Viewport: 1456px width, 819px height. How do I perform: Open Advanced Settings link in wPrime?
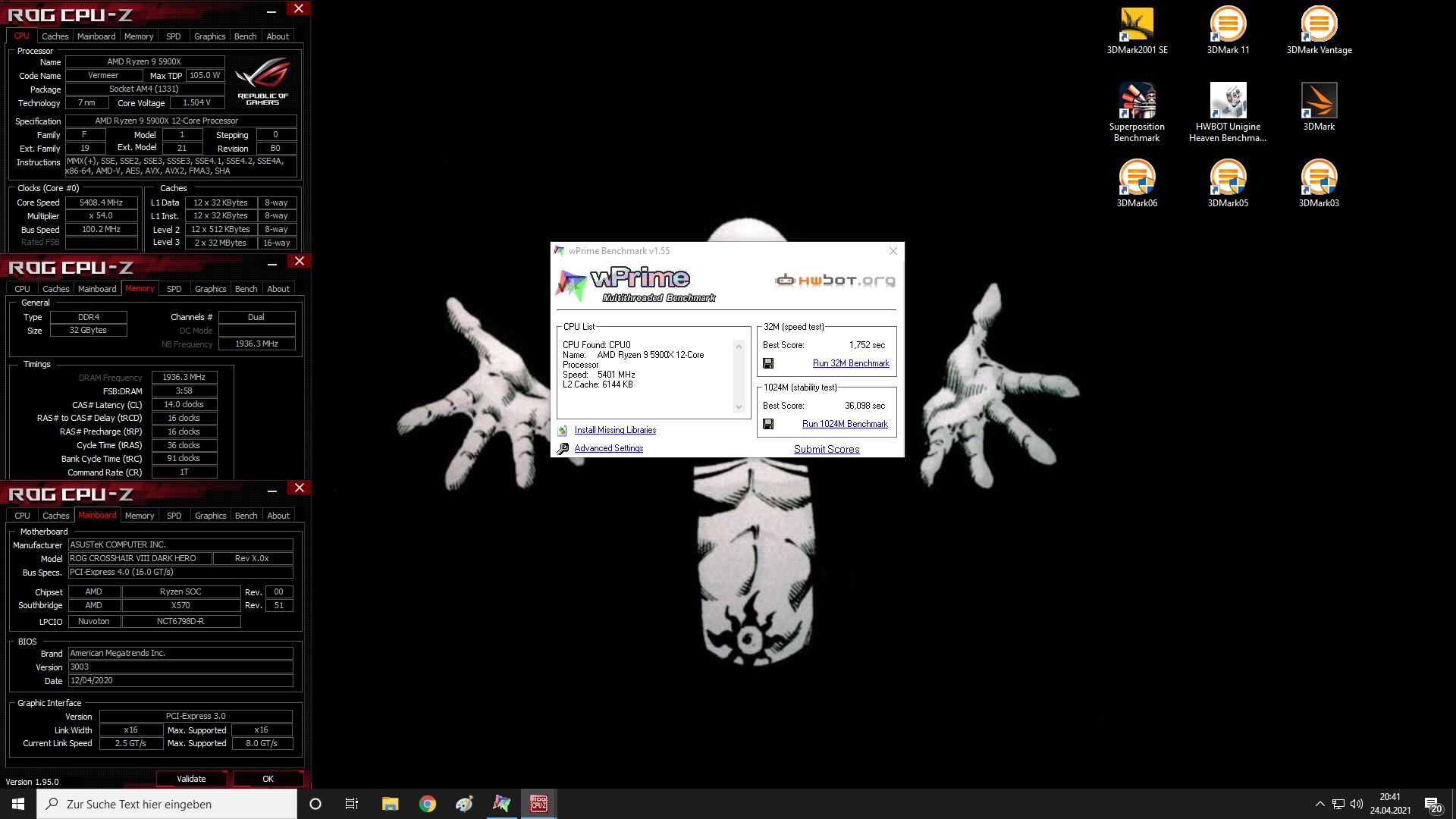[609, 448]
